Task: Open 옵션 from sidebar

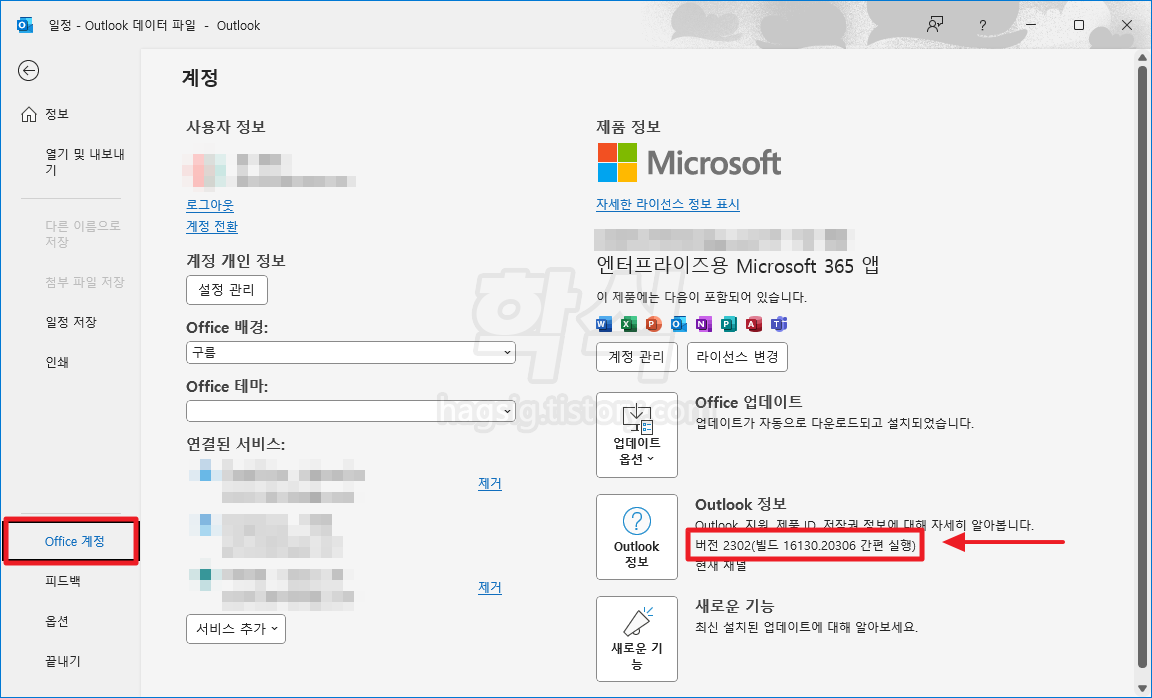Action: (57, 621)
